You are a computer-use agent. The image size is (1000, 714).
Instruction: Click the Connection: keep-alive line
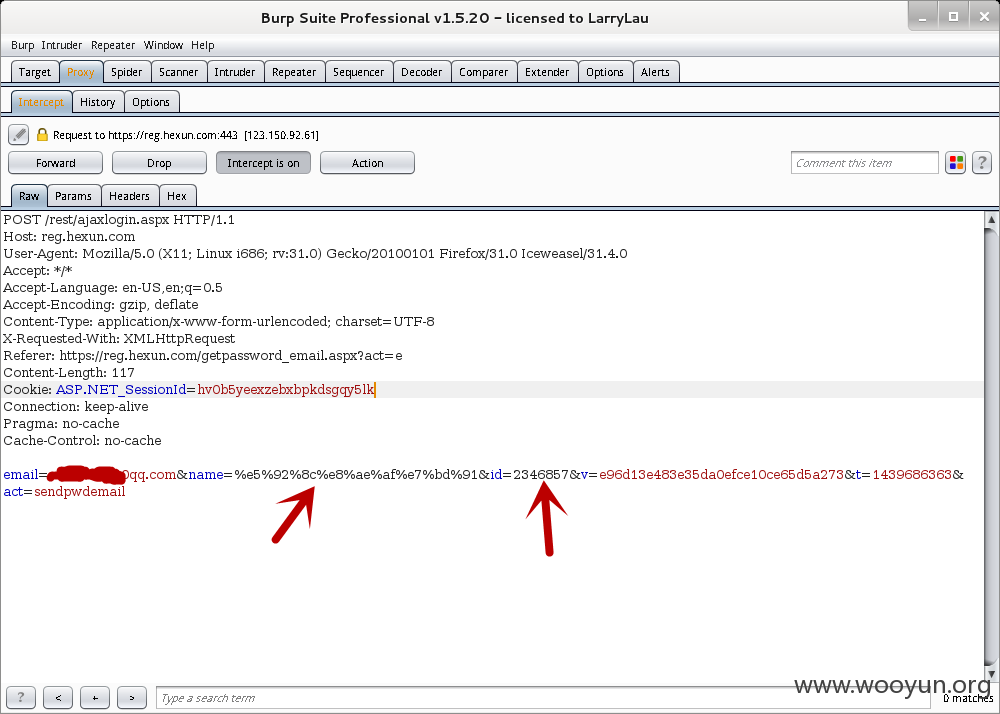pos(76,407)
